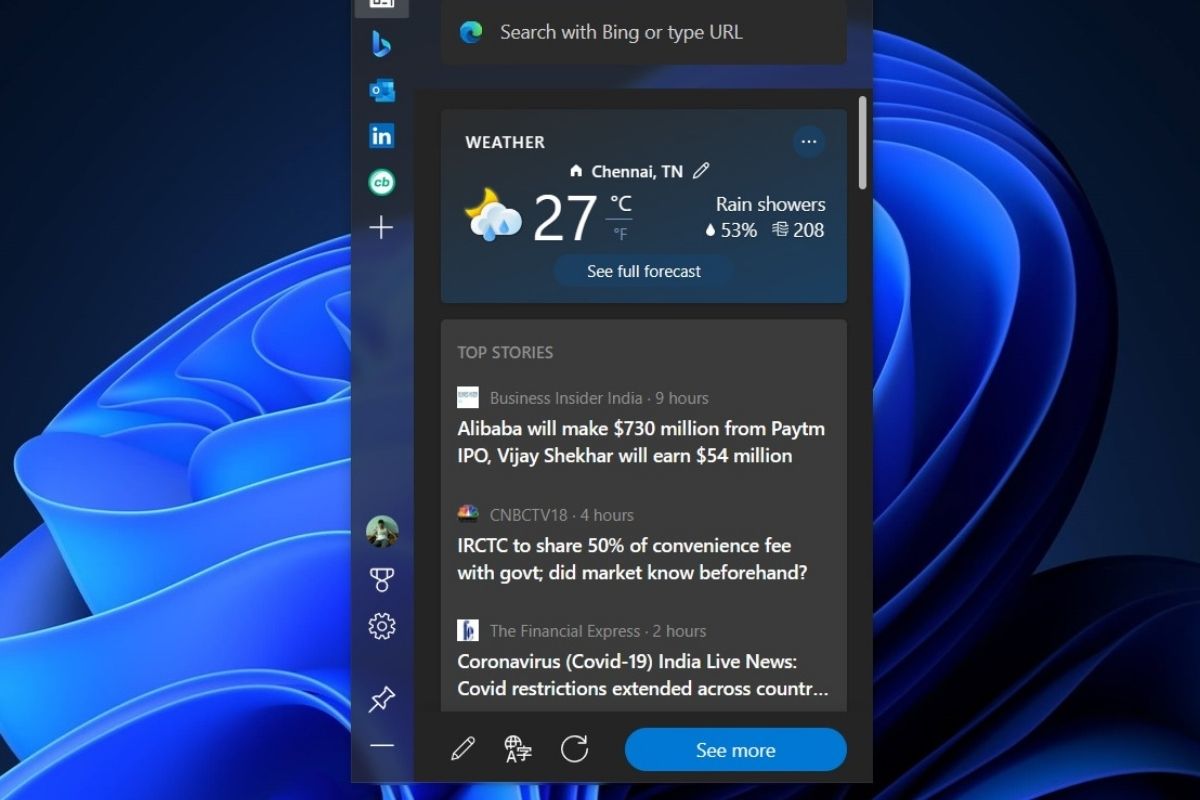Viewport: 1200px width, 800px height.
Task: Click CNBCTV18 · 4 hours text
Action: point(562,515)
